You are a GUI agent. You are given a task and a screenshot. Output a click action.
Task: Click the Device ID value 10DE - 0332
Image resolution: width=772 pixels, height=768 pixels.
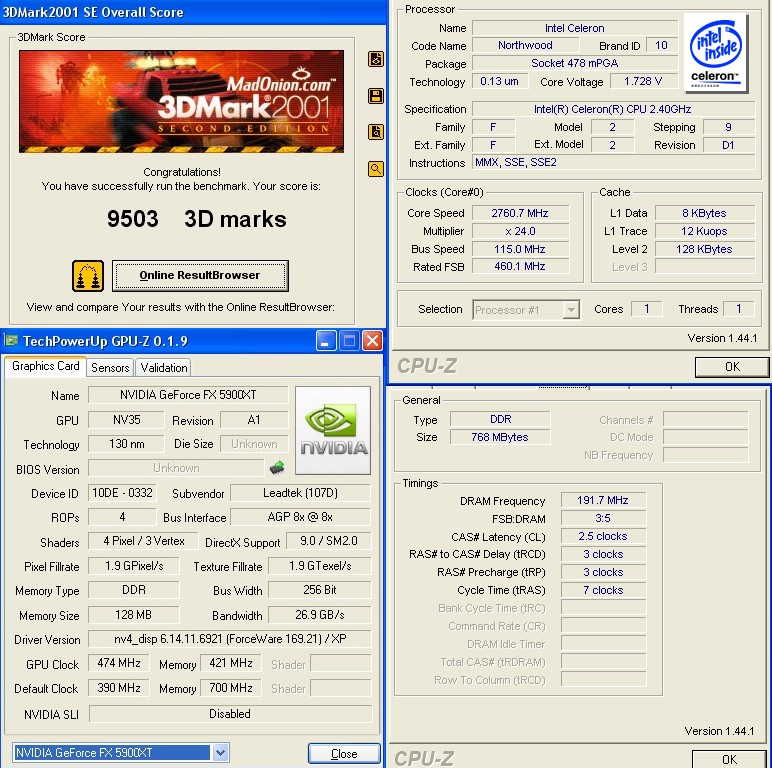tap(122, 493)
